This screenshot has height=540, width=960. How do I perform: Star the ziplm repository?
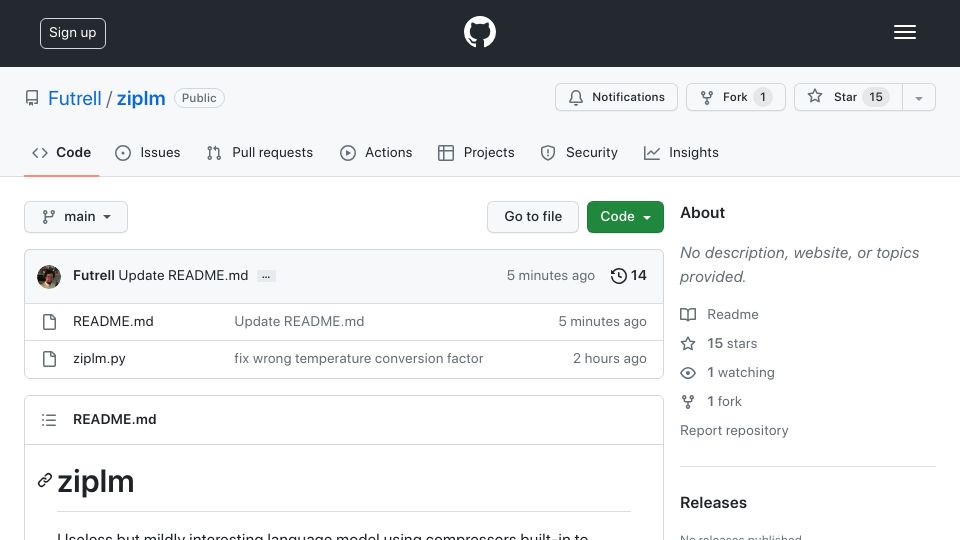pos(849,97)
